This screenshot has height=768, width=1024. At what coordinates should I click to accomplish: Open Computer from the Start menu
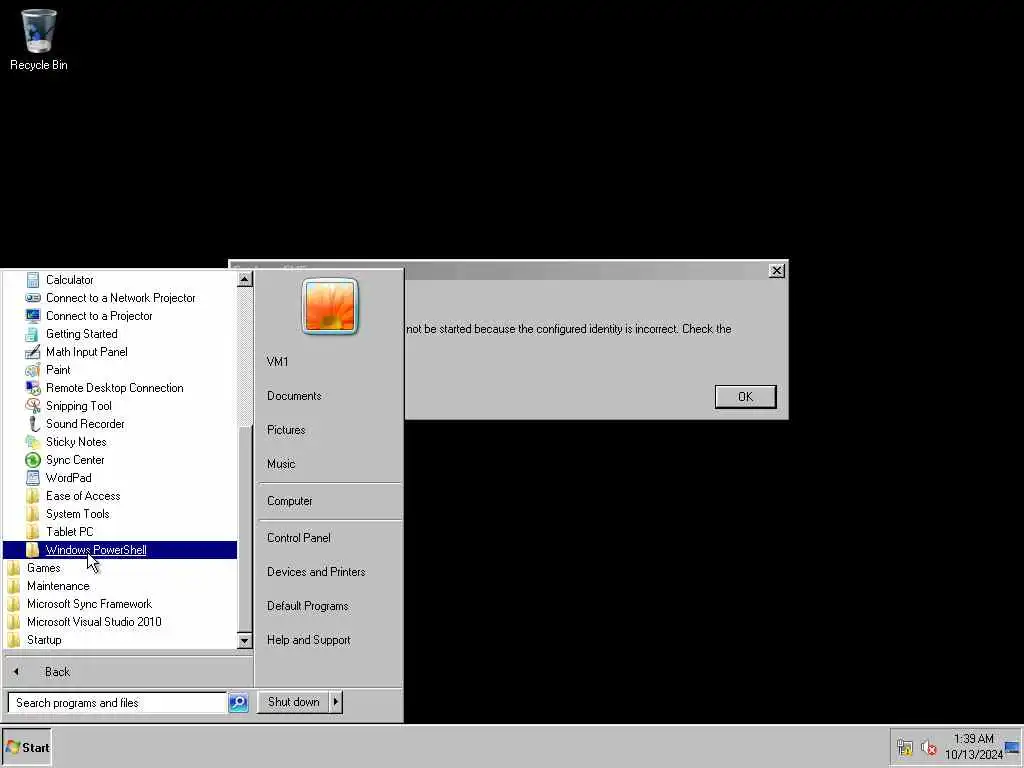point(289,501)
